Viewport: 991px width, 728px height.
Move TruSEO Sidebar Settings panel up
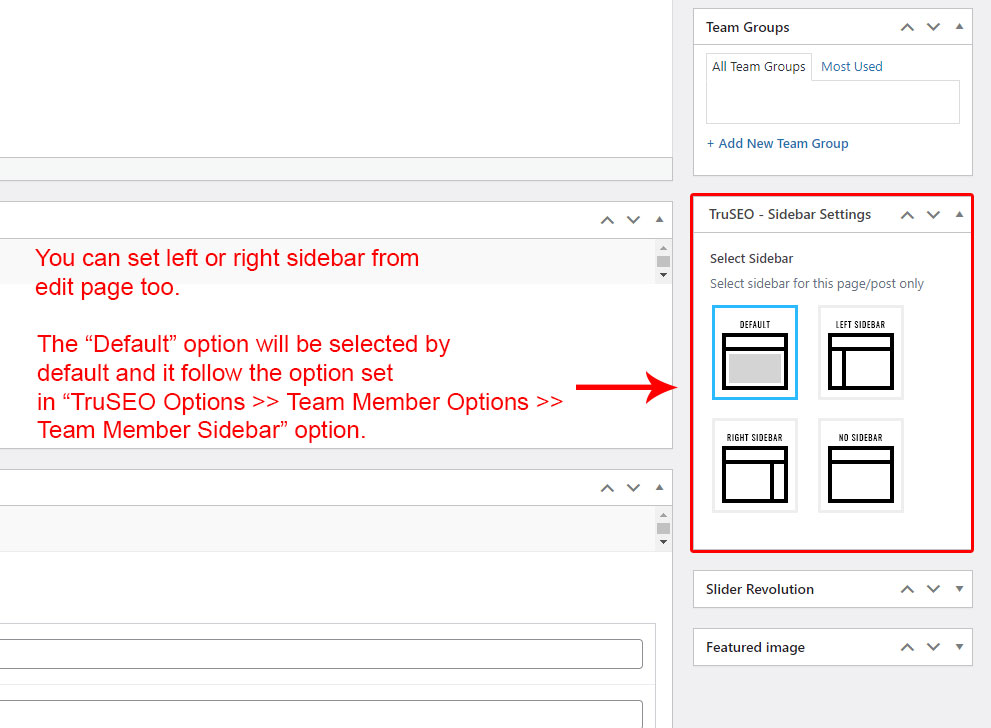pos(907,214)
